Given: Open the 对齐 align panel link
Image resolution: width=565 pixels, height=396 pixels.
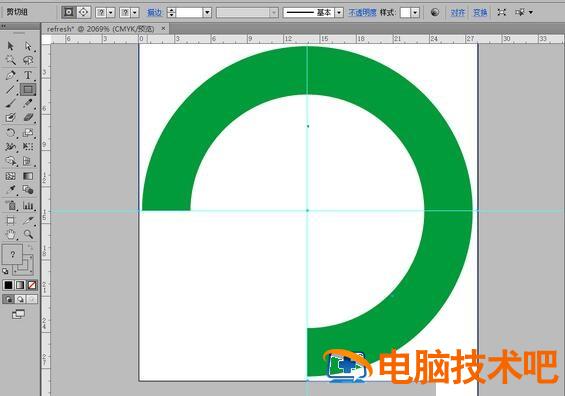Looking at the screenshot, I should click(x=458, y=13).
